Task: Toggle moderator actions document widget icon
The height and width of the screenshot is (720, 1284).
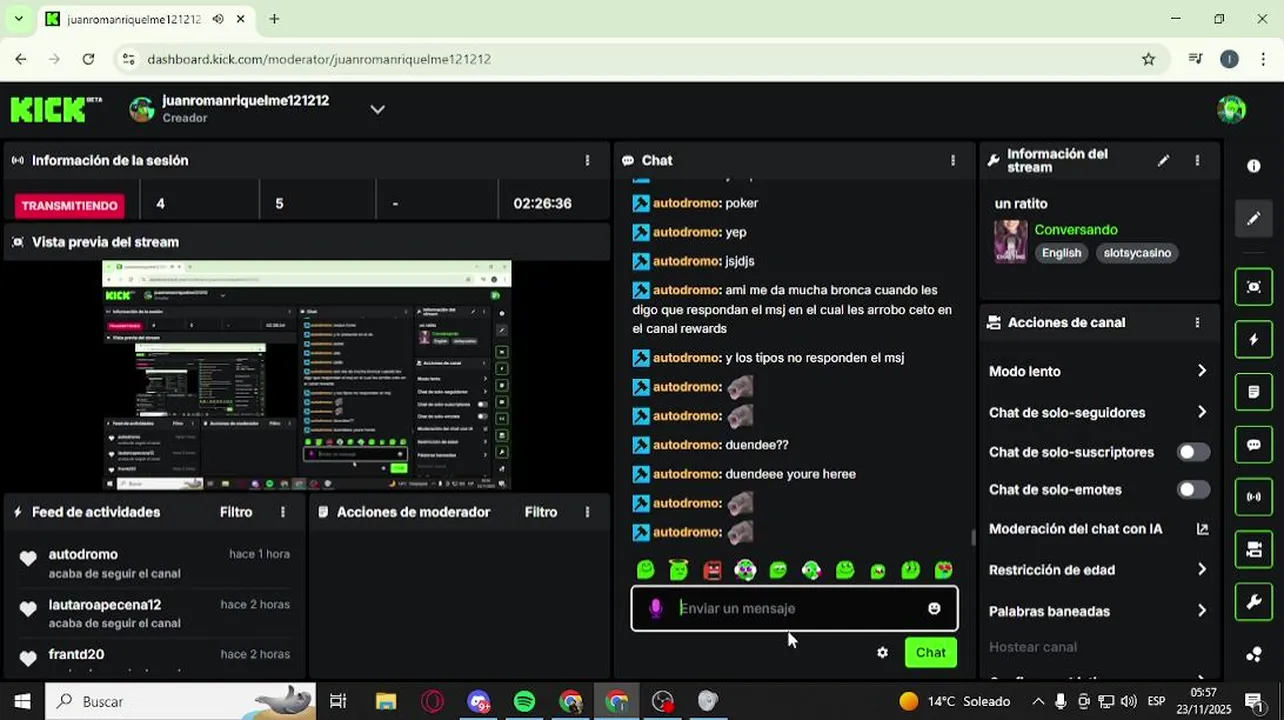Action: point(1254,392)
